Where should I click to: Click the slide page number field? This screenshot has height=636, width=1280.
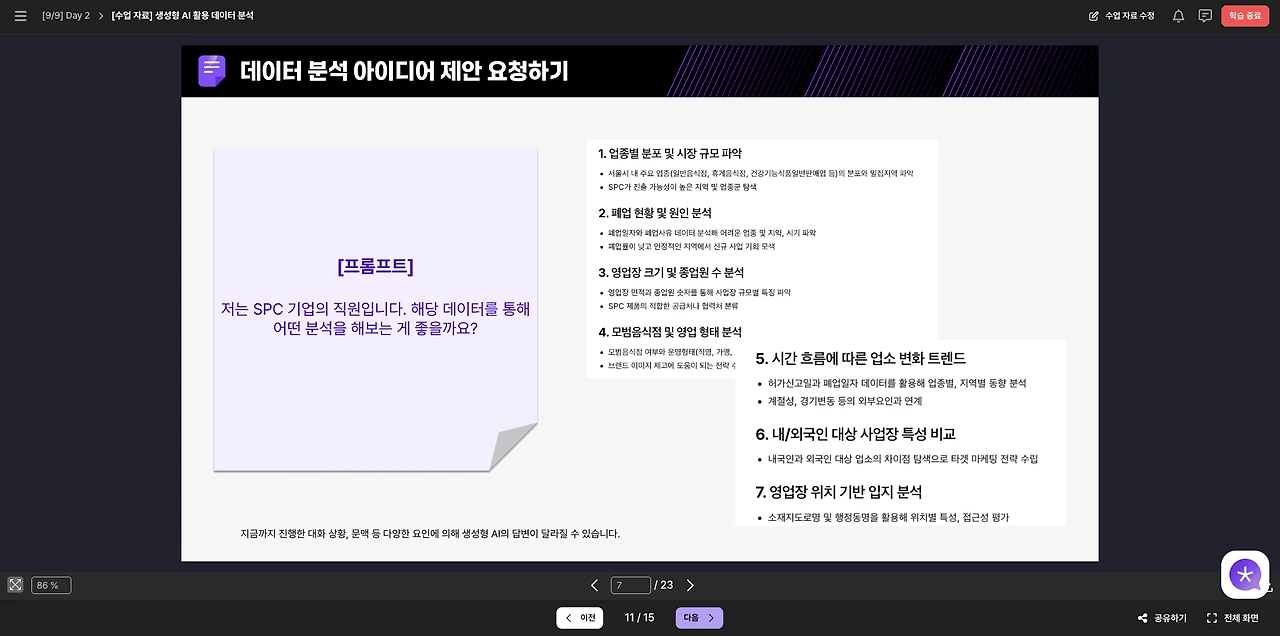click(x=630, y=585)
